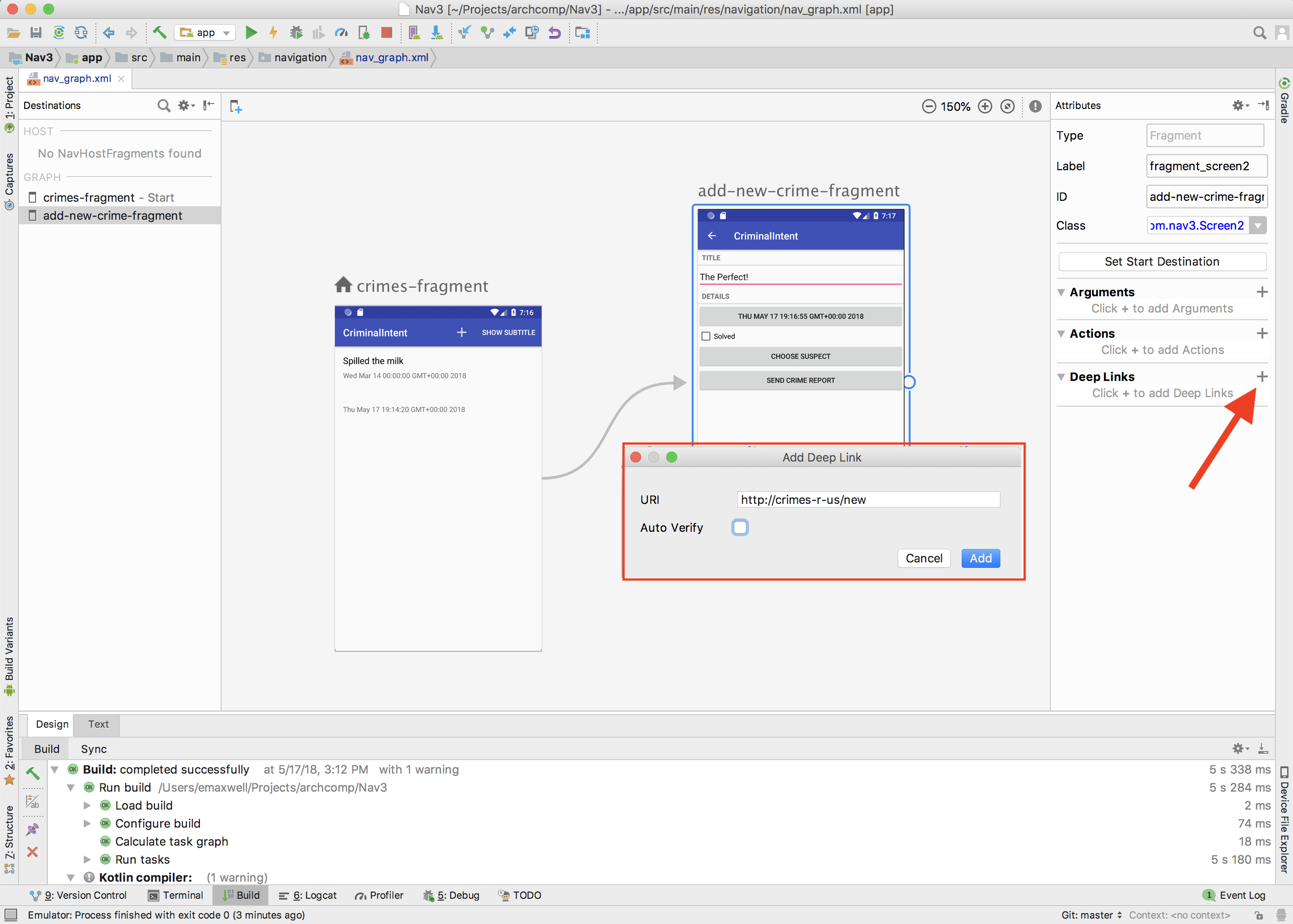Debug the app using the bug icon

pos(296,32)
